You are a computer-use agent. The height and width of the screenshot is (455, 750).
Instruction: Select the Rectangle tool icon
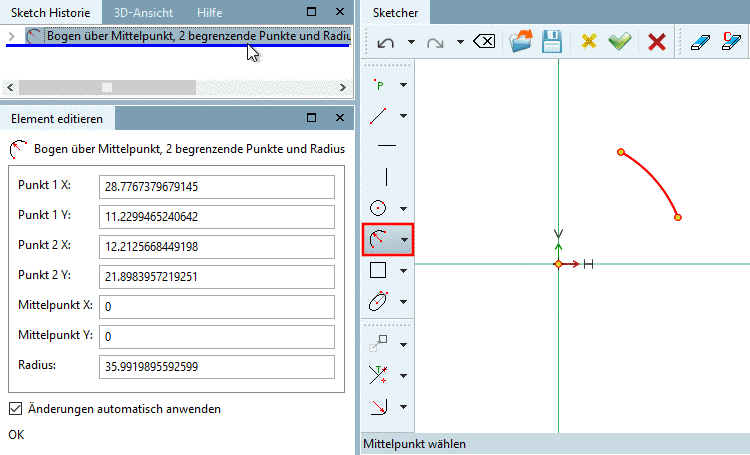pos(378,270)
